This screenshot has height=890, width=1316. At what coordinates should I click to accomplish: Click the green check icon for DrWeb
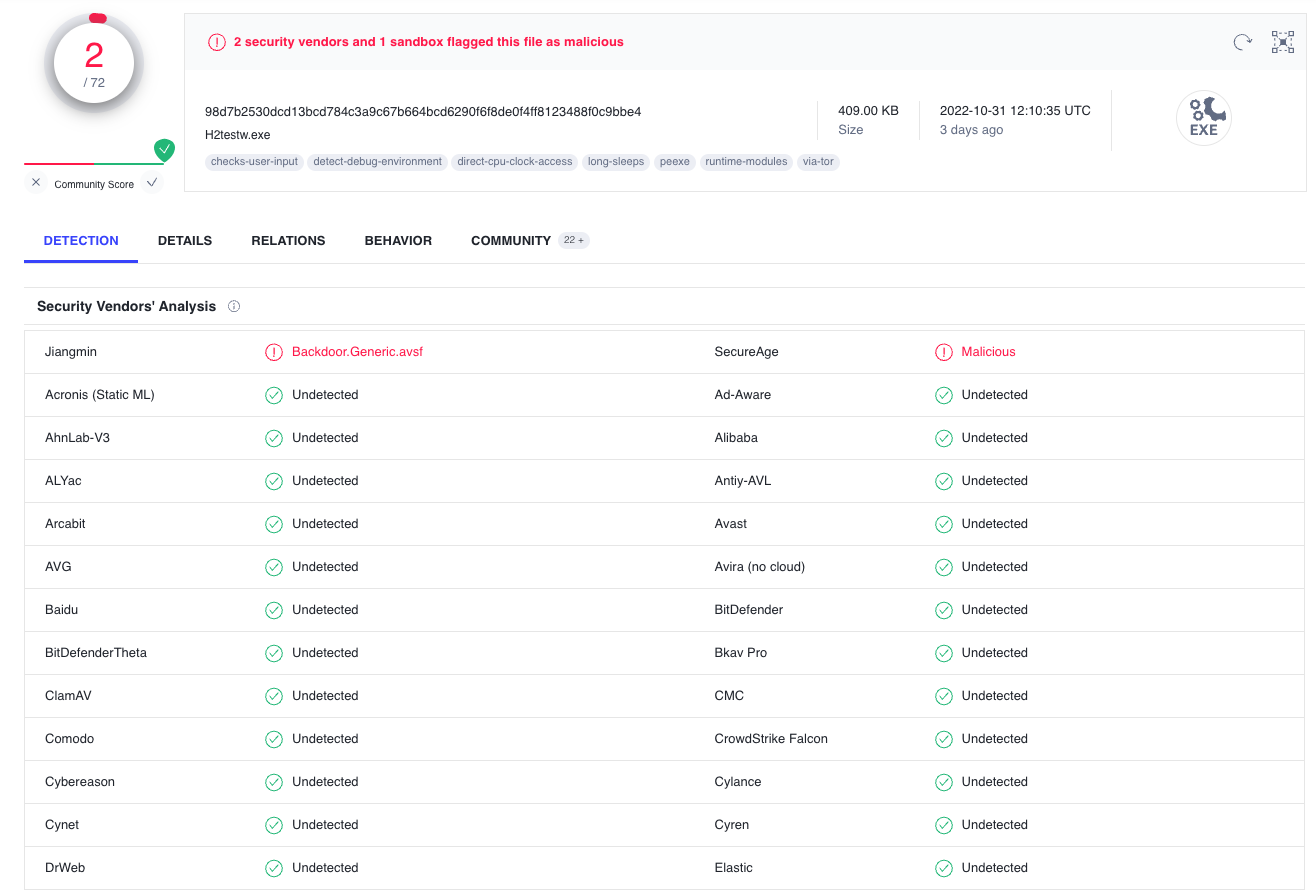tap(274, 868)
